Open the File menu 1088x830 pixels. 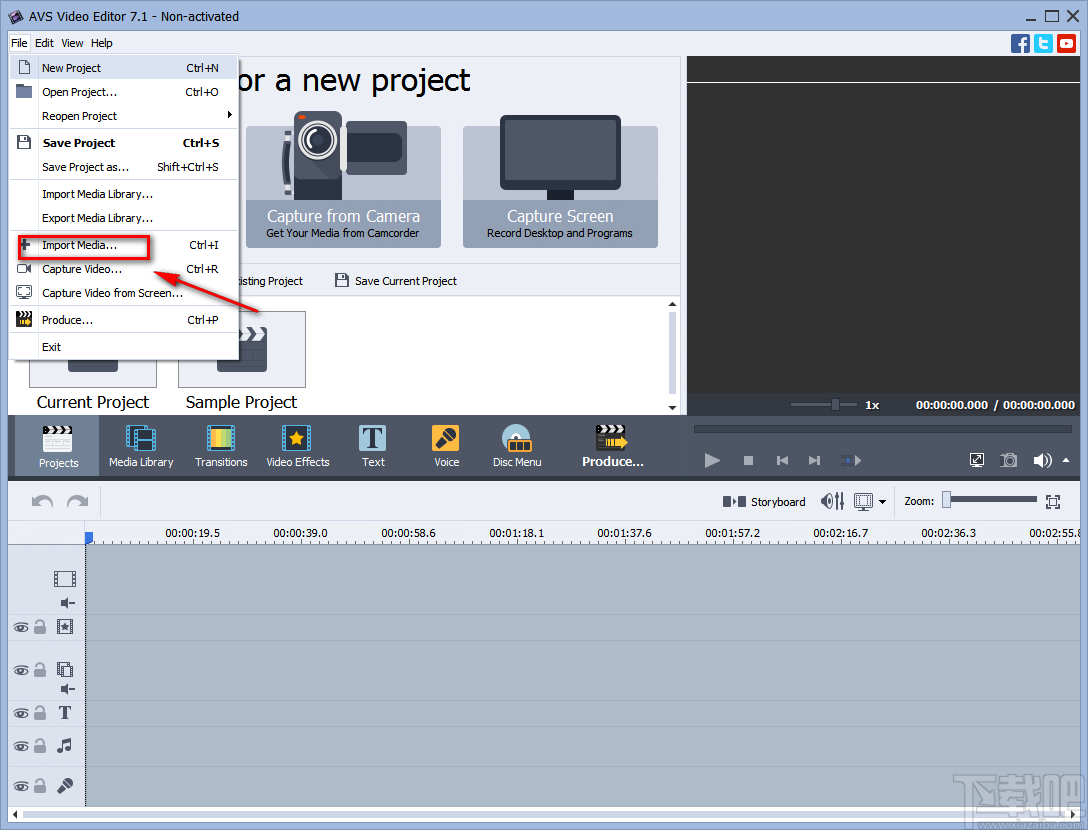pyautogui.click(x=19, y=43)
